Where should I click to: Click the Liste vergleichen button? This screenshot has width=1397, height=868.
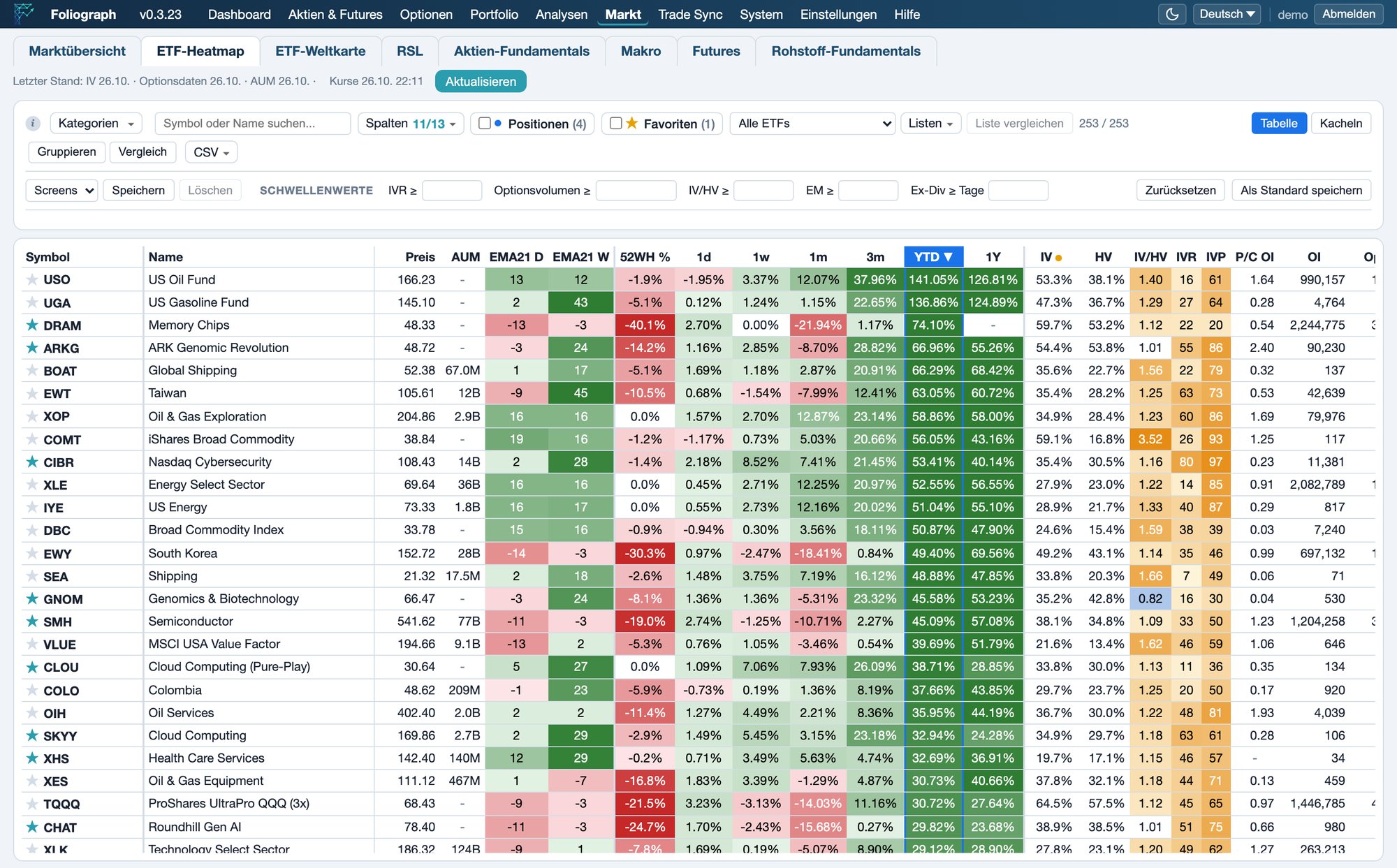(1019, 124)
